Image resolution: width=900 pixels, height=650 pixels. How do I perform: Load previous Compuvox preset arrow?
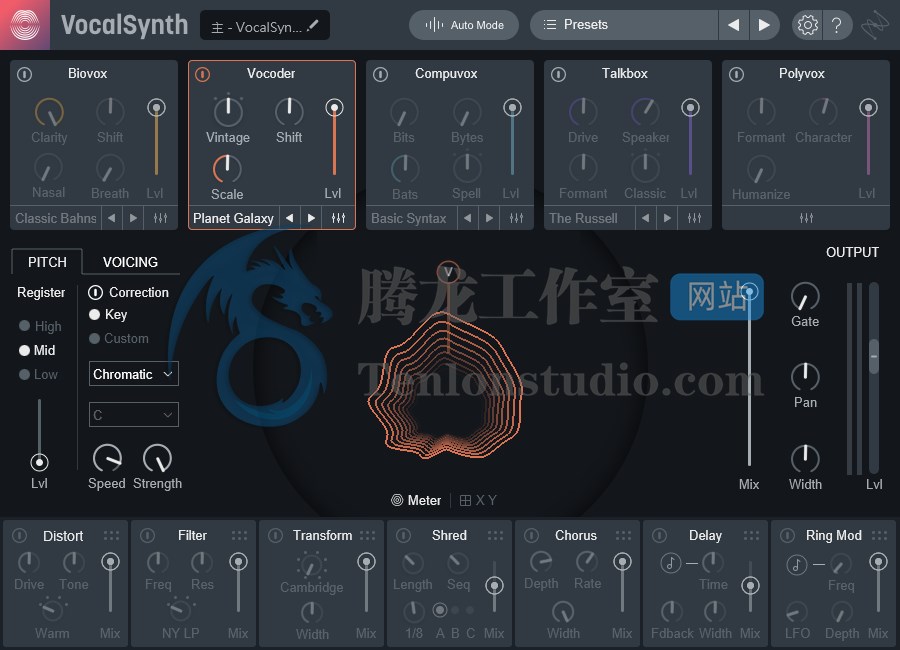[468, 218]
